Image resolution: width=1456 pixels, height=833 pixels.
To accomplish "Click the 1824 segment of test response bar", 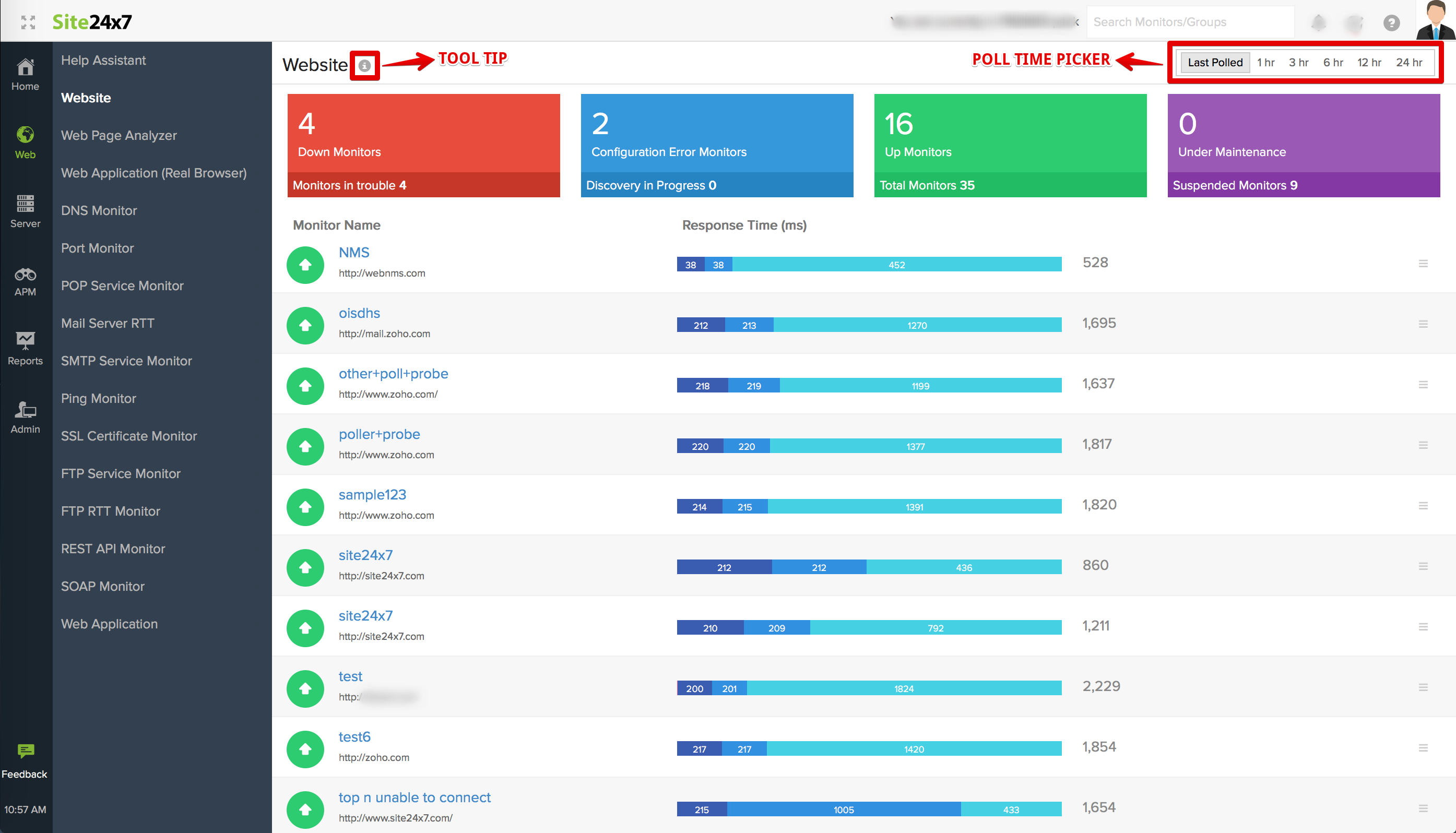I will pyautogui.click(x=904, y=688).
